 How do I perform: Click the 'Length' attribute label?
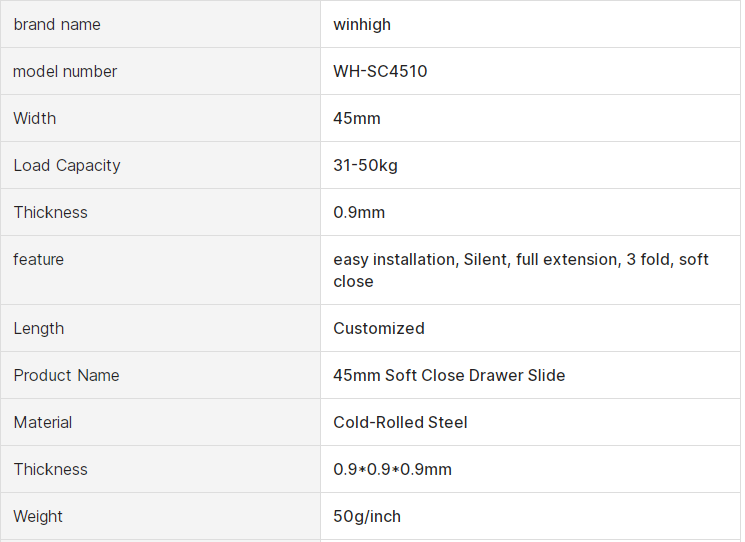[x=38, y=328]
